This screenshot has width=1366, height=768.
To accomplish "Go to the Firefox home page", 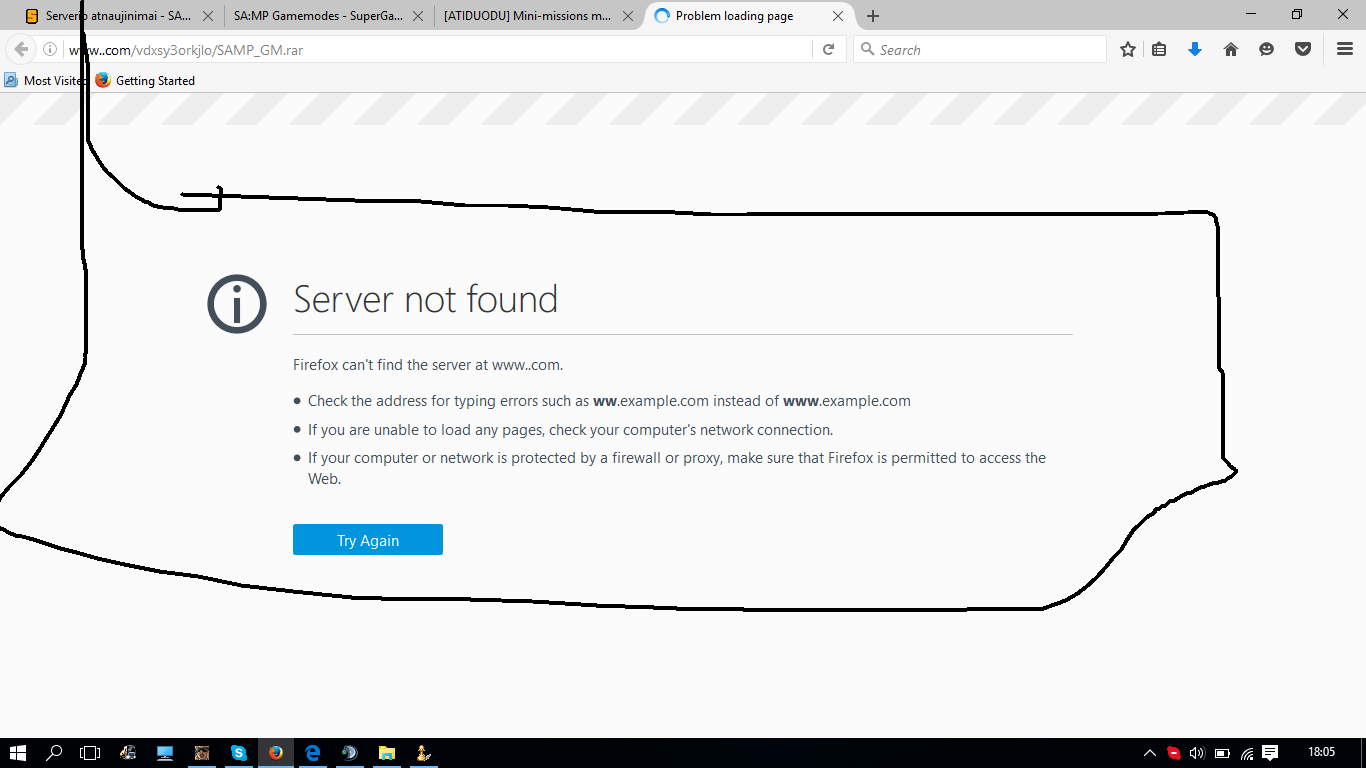I will (1231, 49).
